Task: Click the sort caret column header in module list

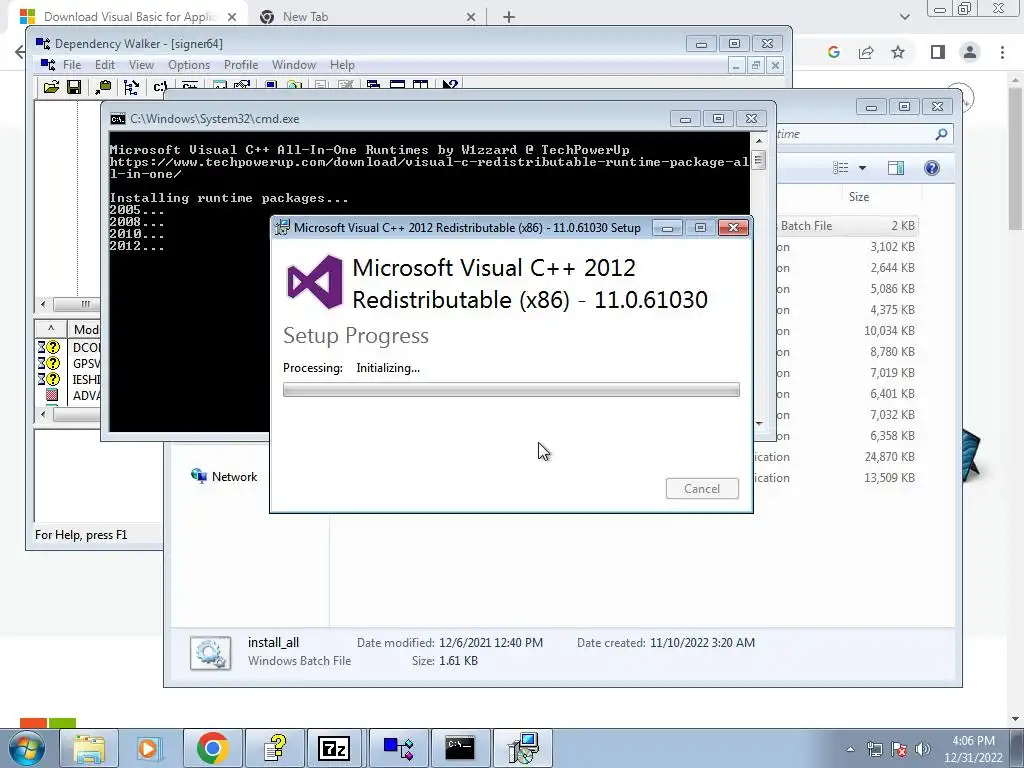Action: [51, 329]
